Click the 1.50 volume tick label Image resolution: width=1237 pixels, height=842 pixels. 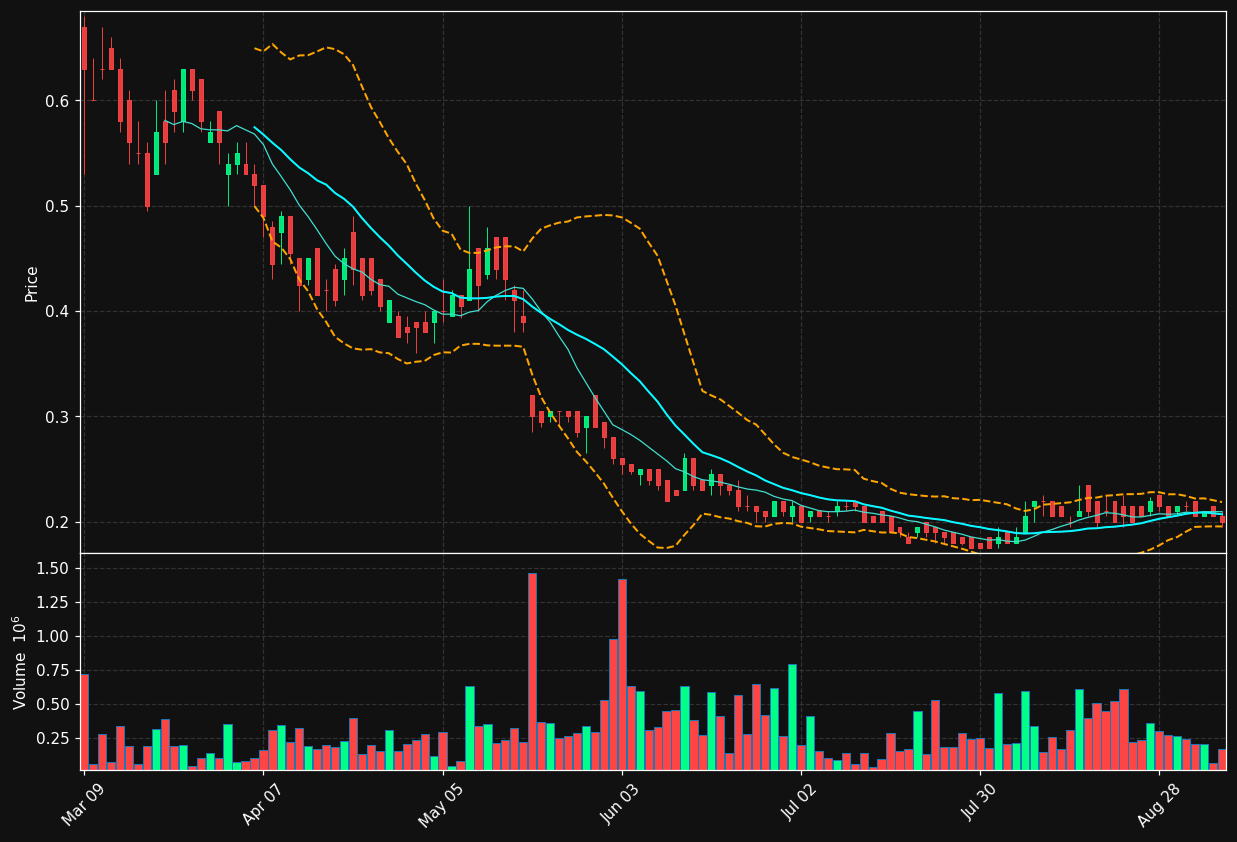tap(52, 568)
